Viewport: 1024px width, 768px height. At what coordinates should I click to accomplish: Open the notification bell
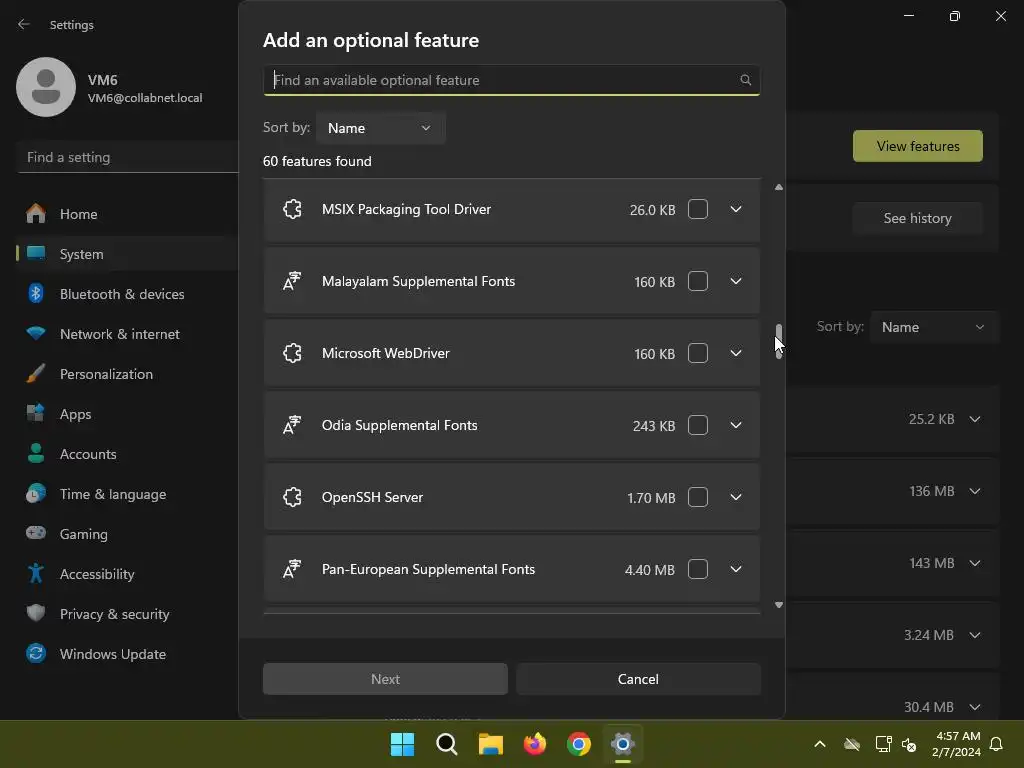(x=996, y=744)
